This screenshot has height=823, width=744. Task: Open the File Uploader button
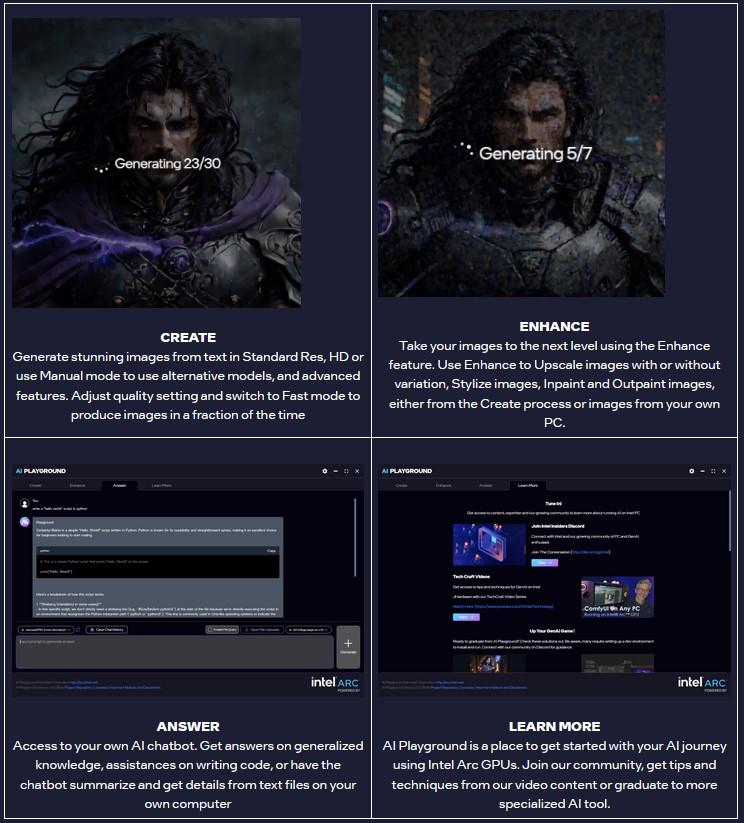(x=263, y=630)
